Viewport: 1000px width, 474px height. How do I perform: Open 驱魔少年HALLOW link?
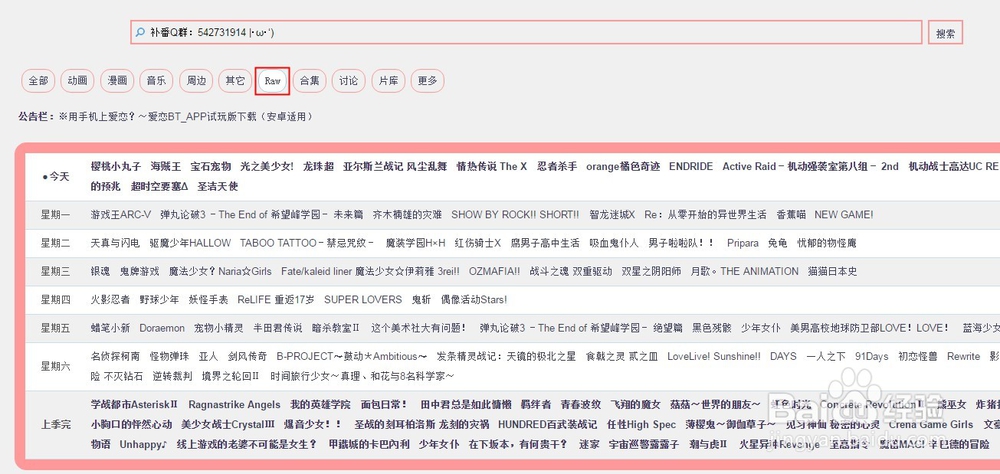click(190, 243)
